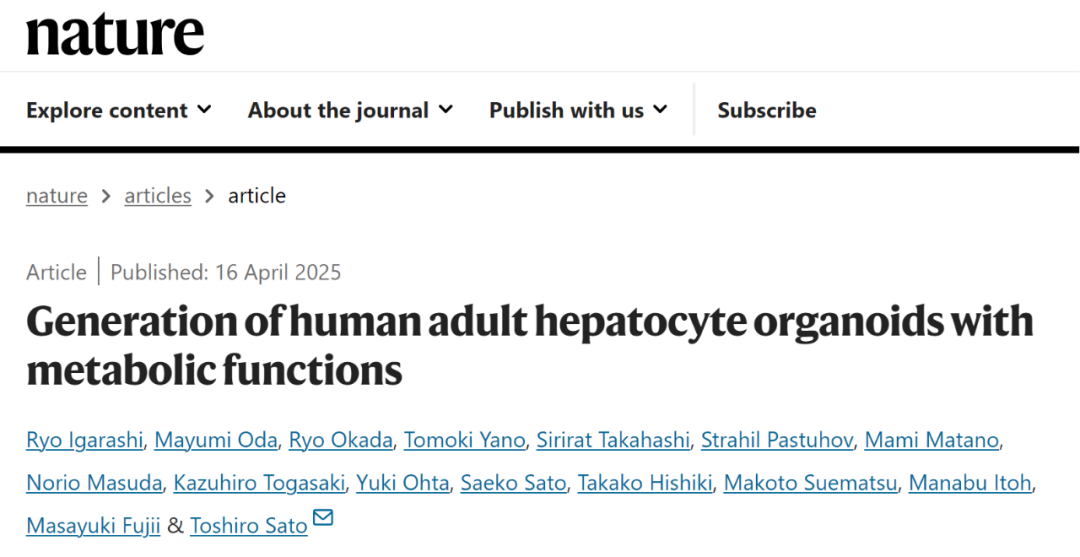Click author name Ryo Okada
This screenshot has width=1080, height=557.
[340, 441]
